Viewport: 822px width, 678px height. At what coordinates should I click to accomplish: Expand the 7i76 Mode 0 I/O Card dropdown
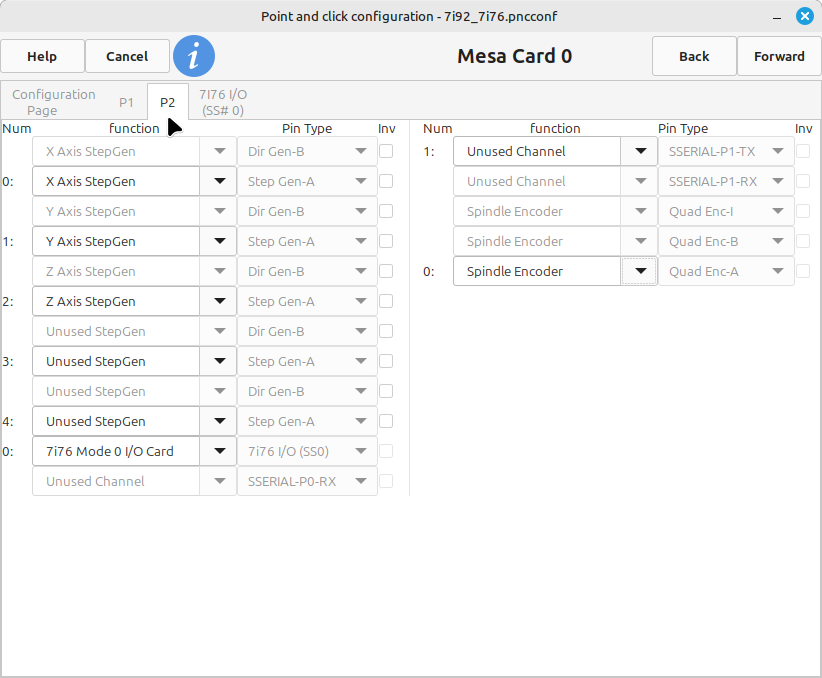[218, 451]
